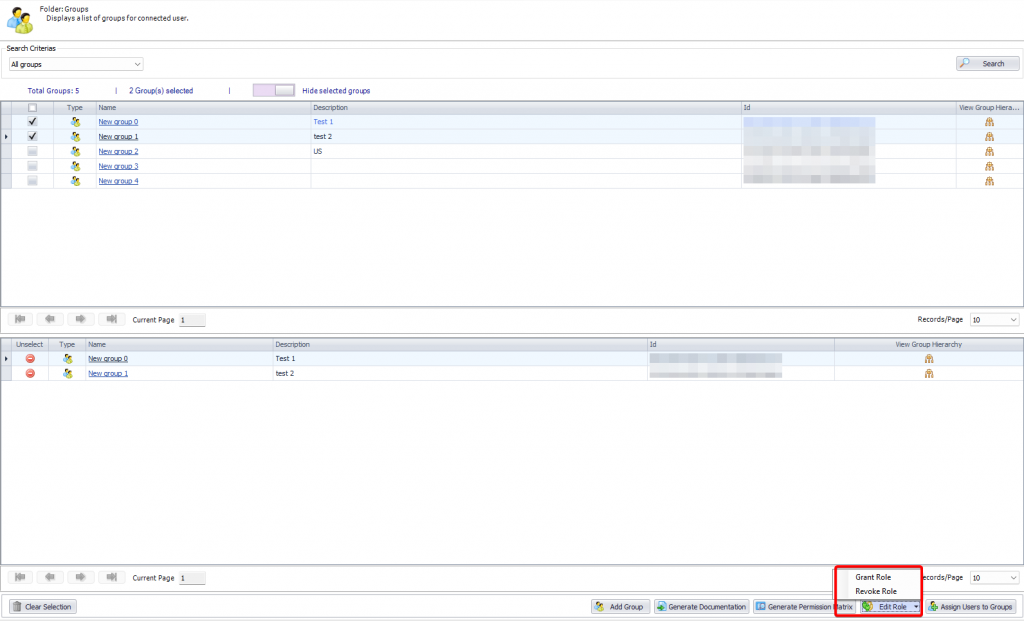Click red unselect icon for New group 0
This screenshot has width=1024, height=621.
[30, 358]
